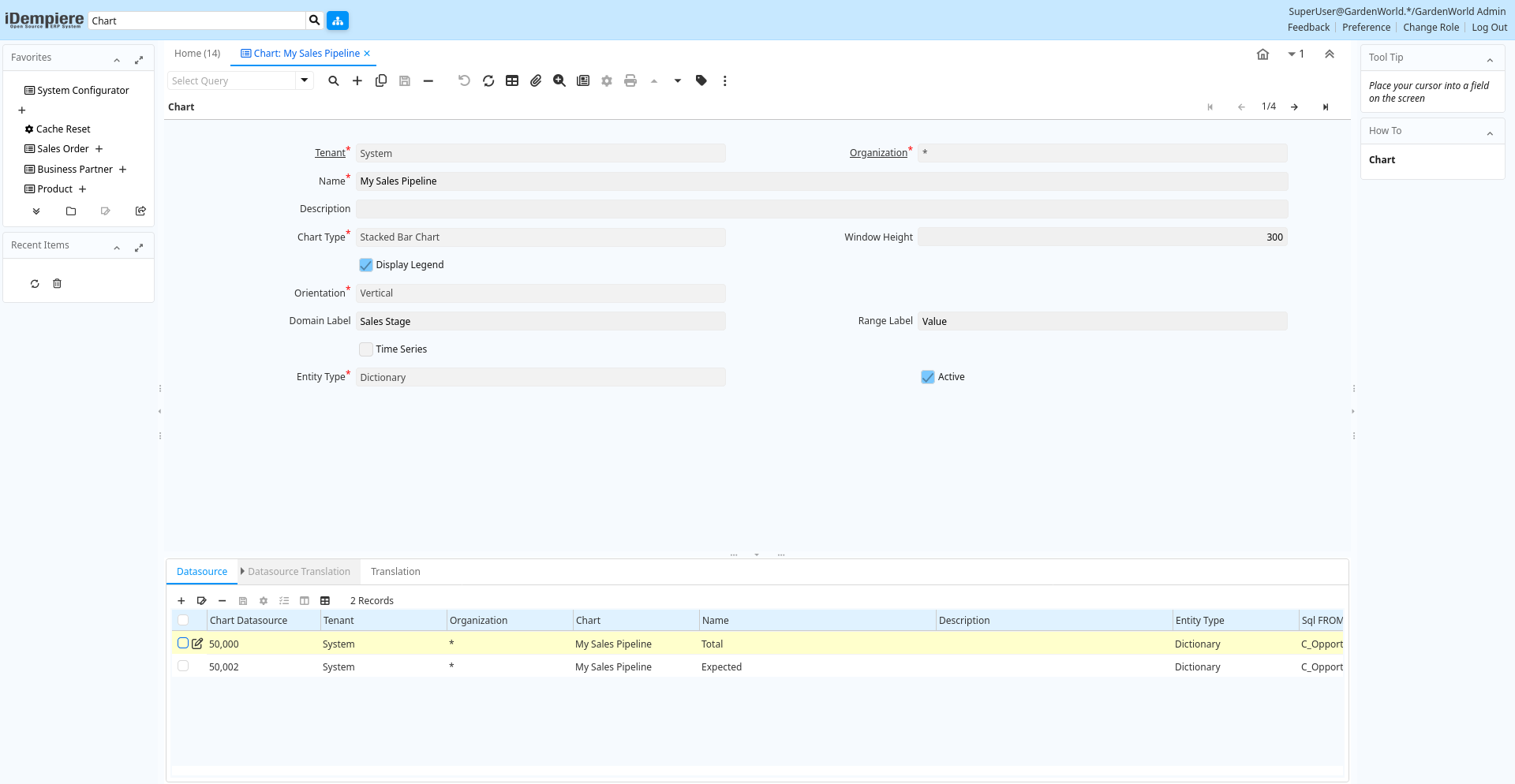Image resolution: width=1515 pixels, height=784 pixels.
Task: Collapse the Tool Tip panel
Action: coord(1490,60)
